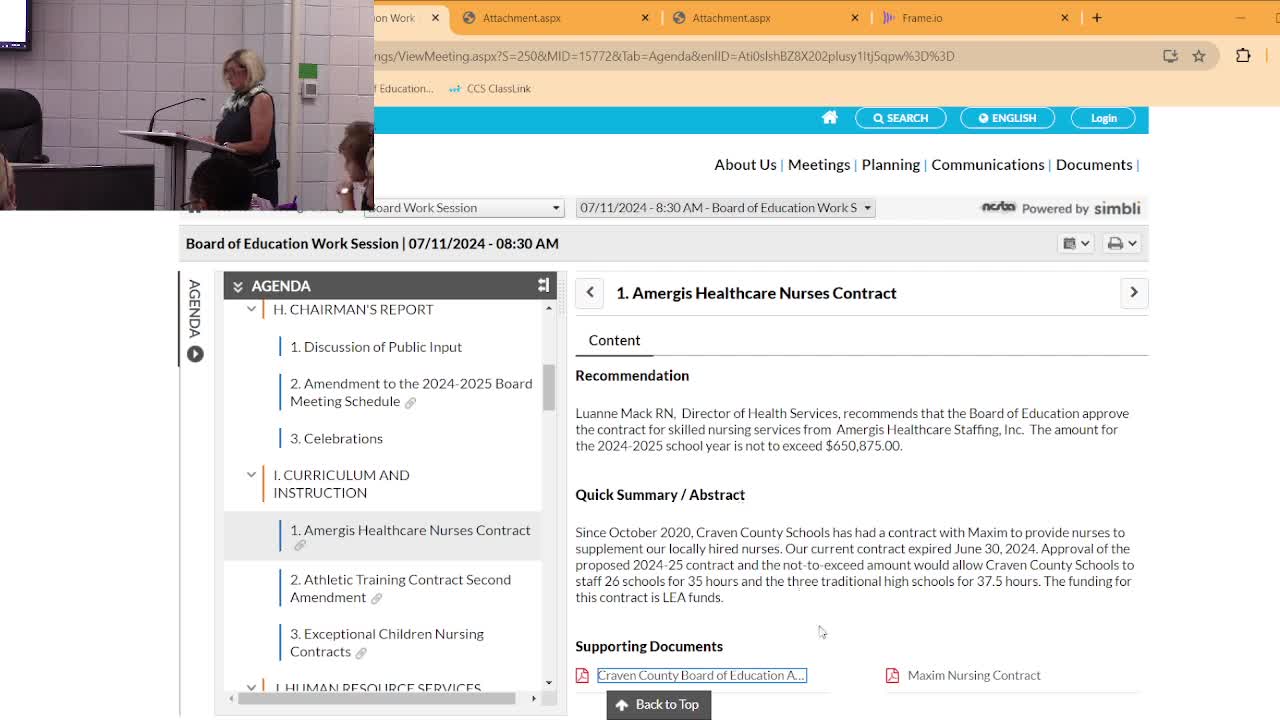This screenshot has height=720, width=1280.
Task: Select Amendment to the 2024-2025 Board Meeting Schedule
Action: [x=411, y=393]
